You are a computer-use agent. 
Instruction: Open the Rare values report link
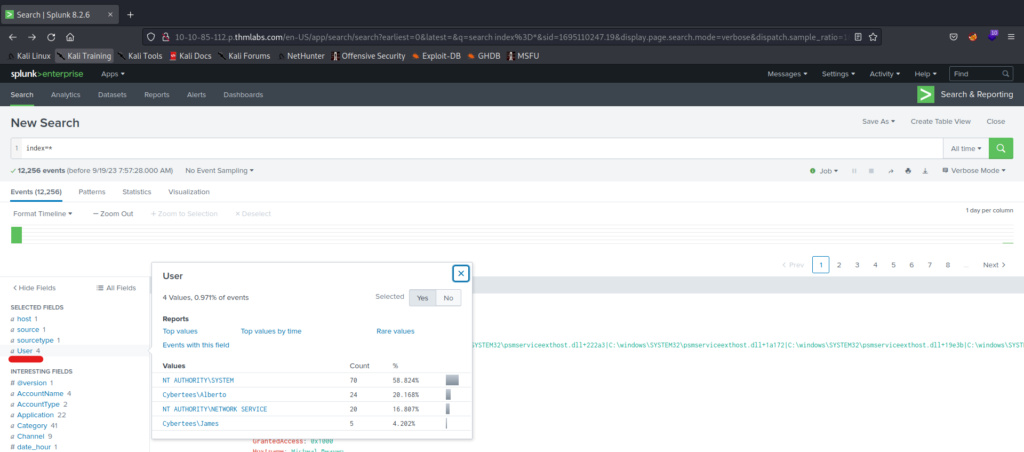395,331
